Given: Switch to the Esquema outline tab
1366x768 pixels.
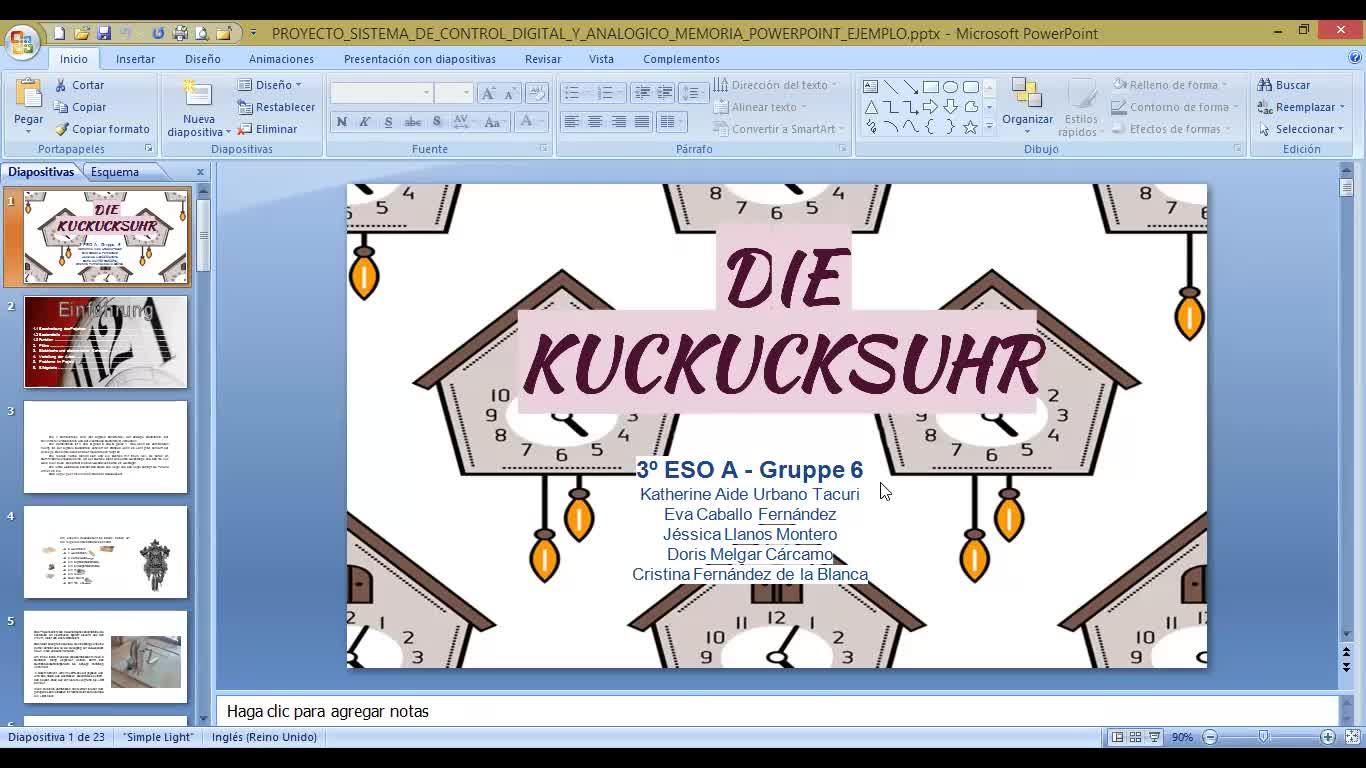Looking at the screenshot, I should click(x=115, y=172).
